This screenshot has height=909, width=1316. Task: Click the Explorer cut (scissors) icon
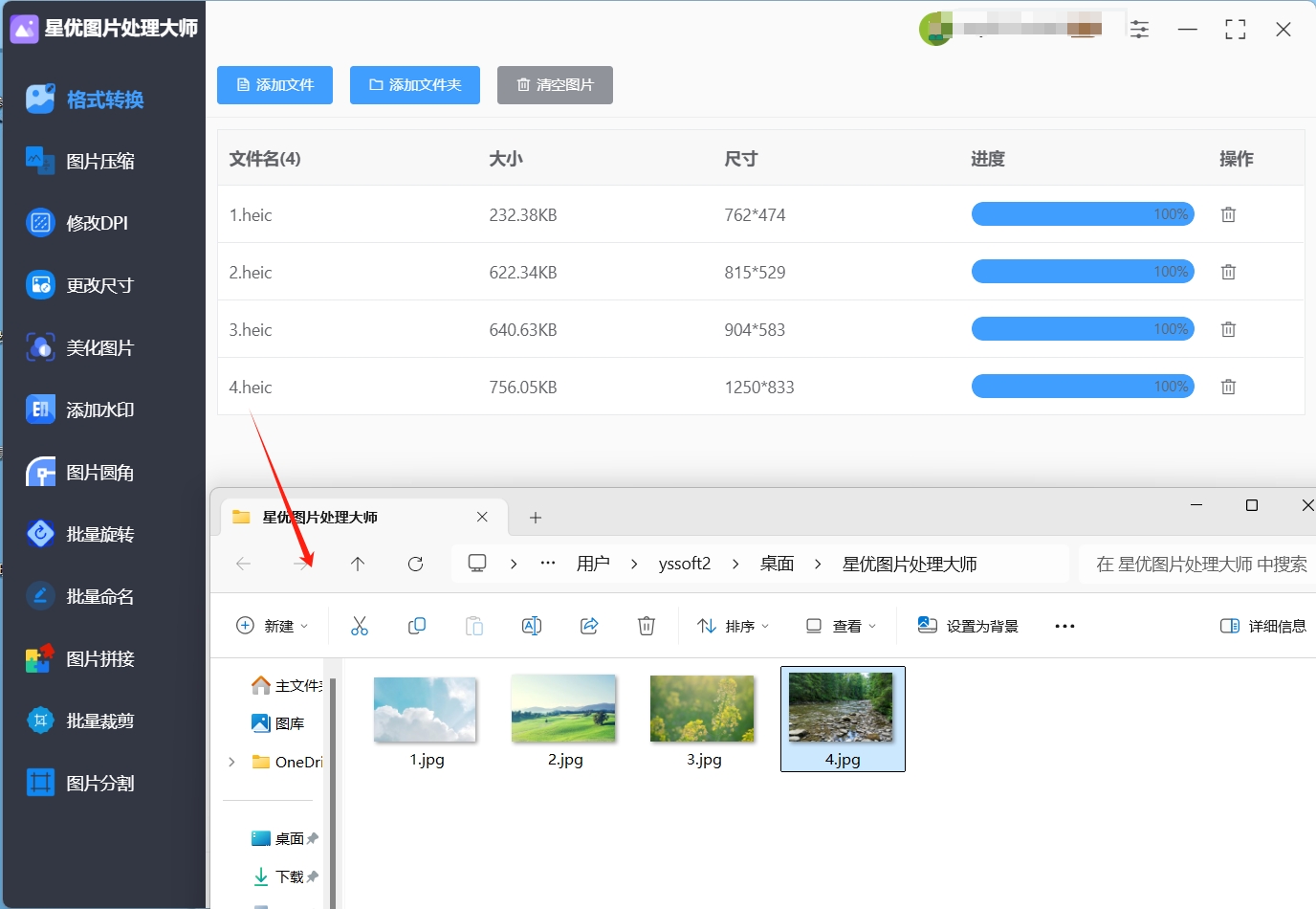click(x=360, y=626)
